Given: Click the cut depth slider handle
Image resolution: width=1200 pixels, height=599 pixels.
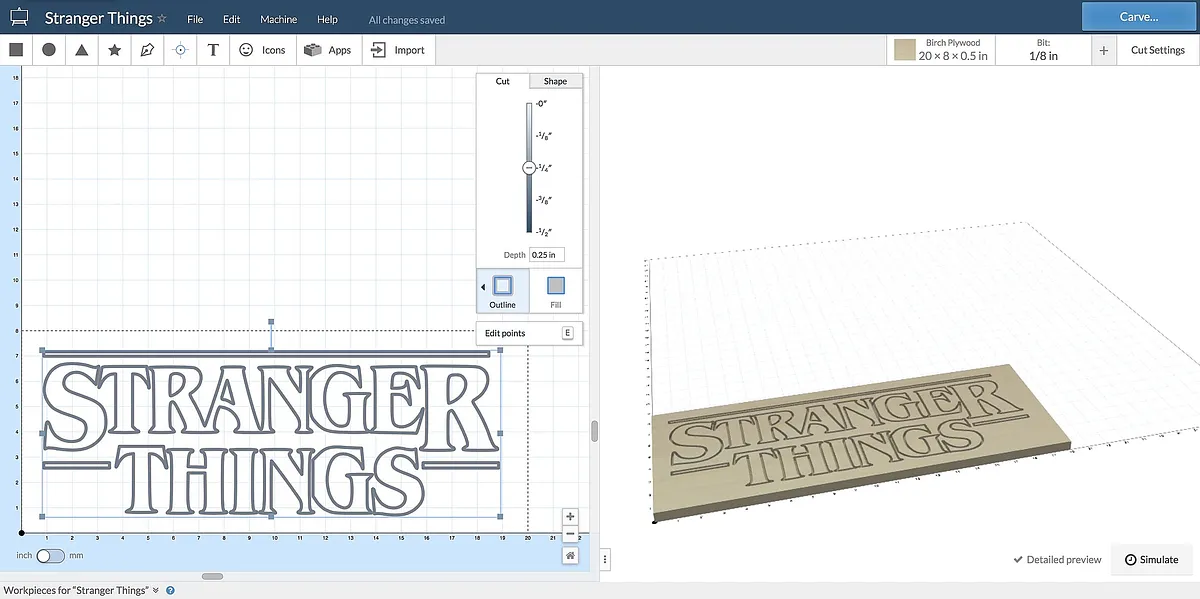Looking at the screenshot, I should coord(530,168).
